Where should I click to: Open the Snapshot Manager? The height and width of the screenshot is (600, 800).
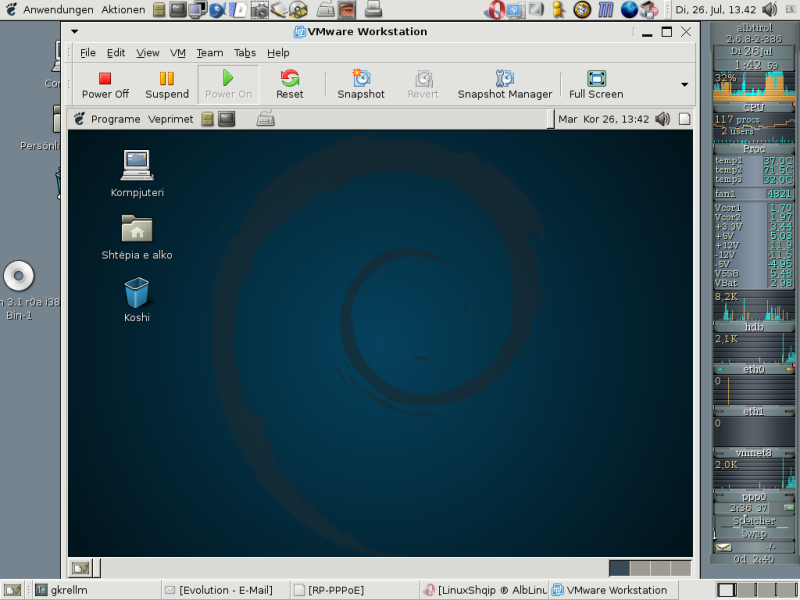[x=505, y=85]
